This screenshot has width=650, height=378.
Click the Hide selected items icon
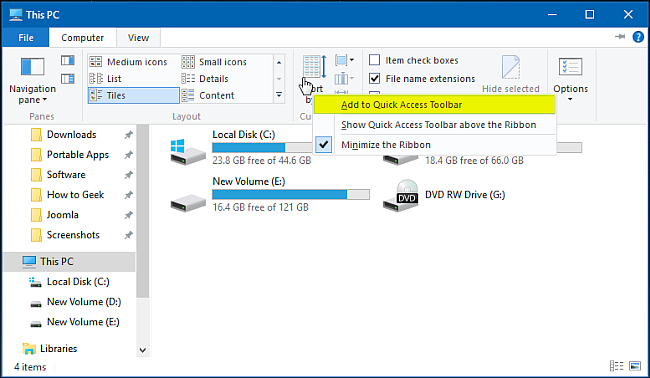510,67
